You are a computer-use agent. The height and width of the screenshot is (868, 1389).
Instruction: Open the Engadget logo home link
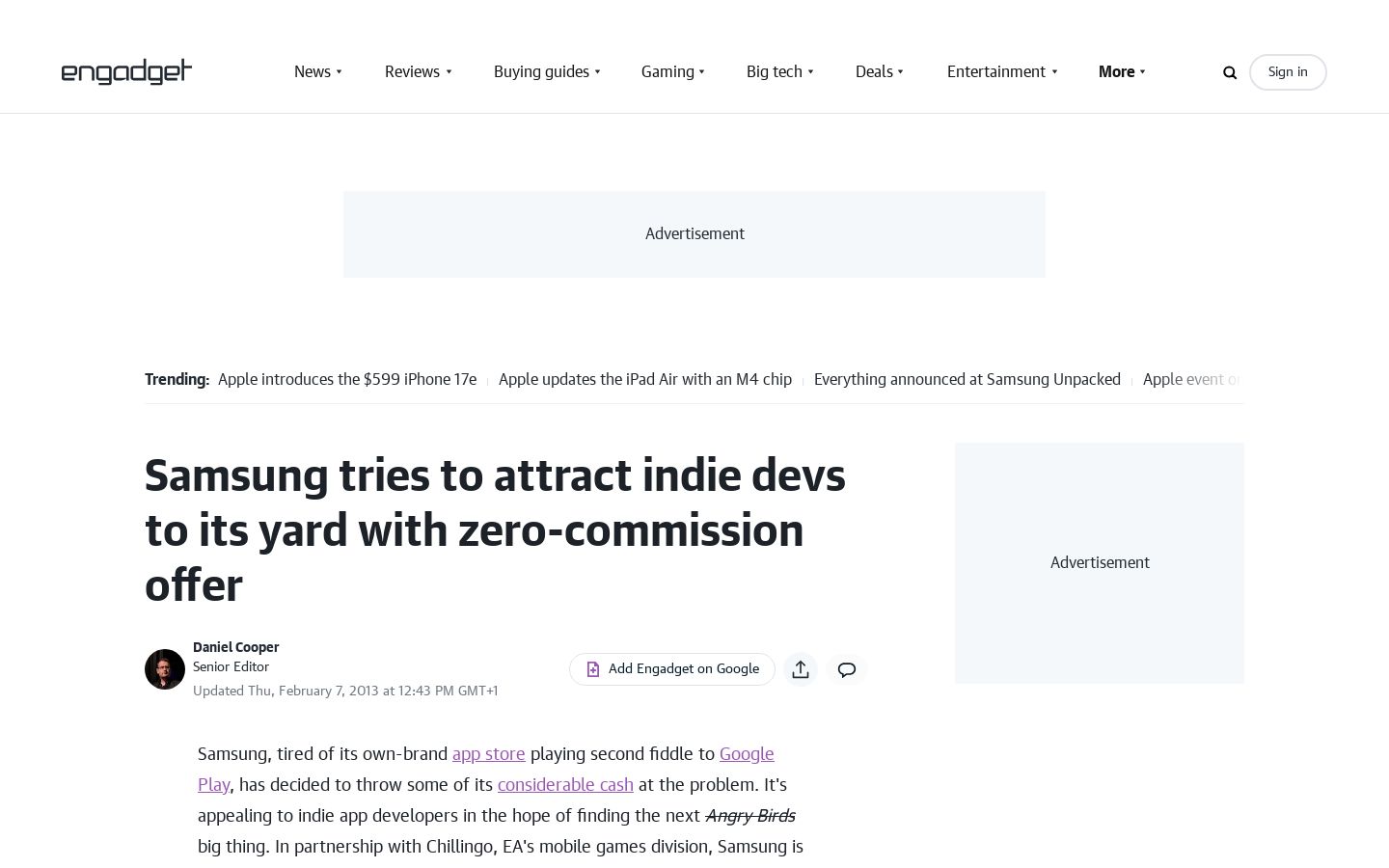(x=126, y=72)
